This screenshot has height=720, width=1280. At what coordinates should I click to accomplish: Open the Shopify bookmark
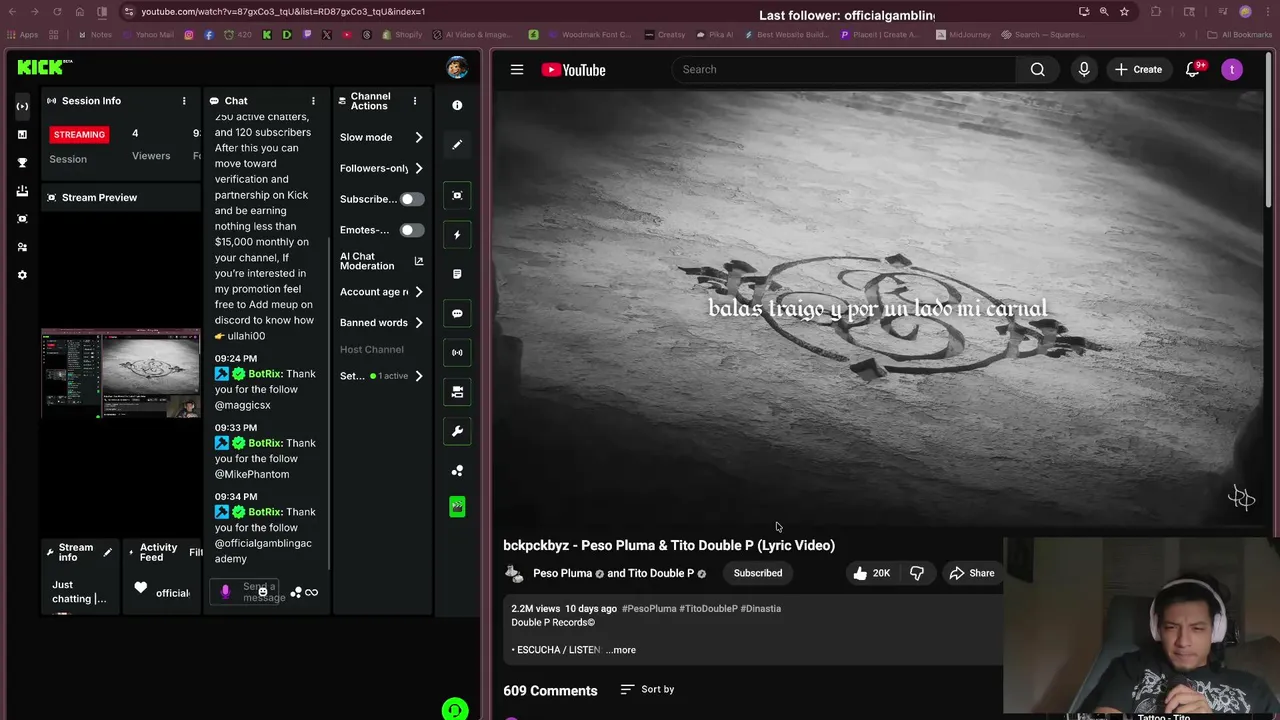pos(402,35)
